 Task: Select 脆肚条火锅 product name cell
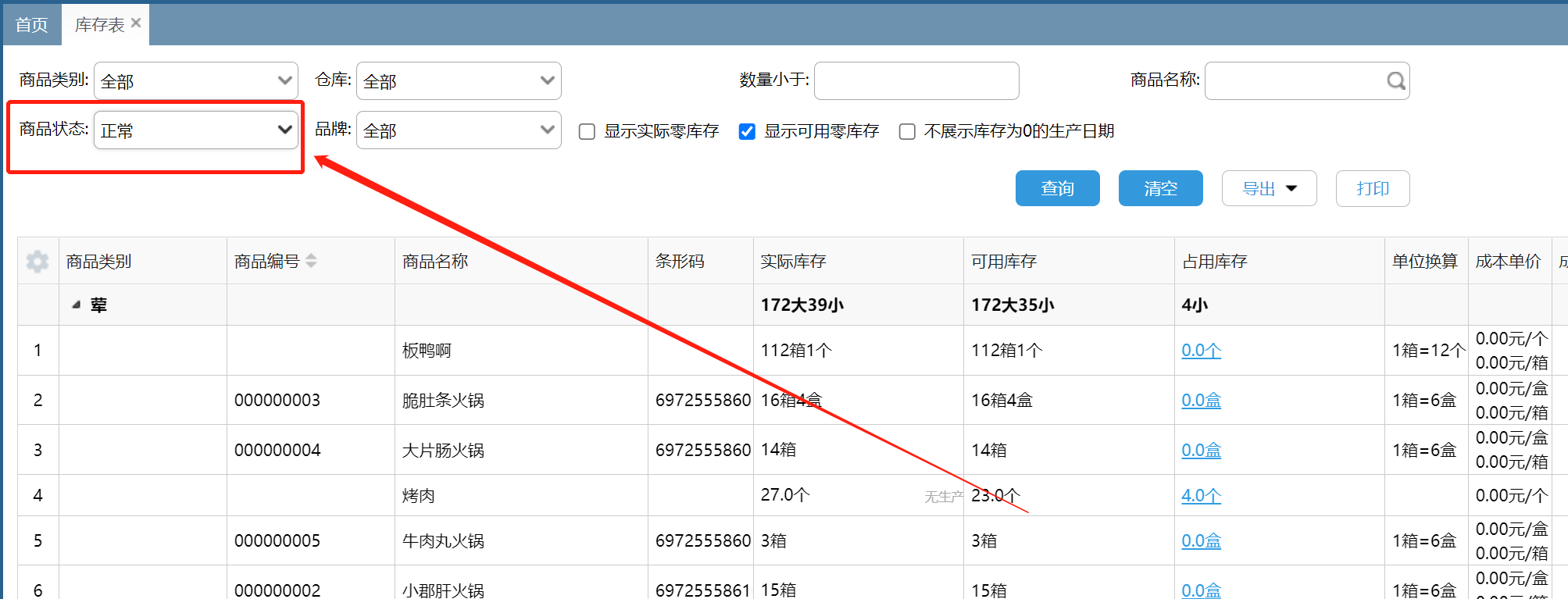pos(521,401)
